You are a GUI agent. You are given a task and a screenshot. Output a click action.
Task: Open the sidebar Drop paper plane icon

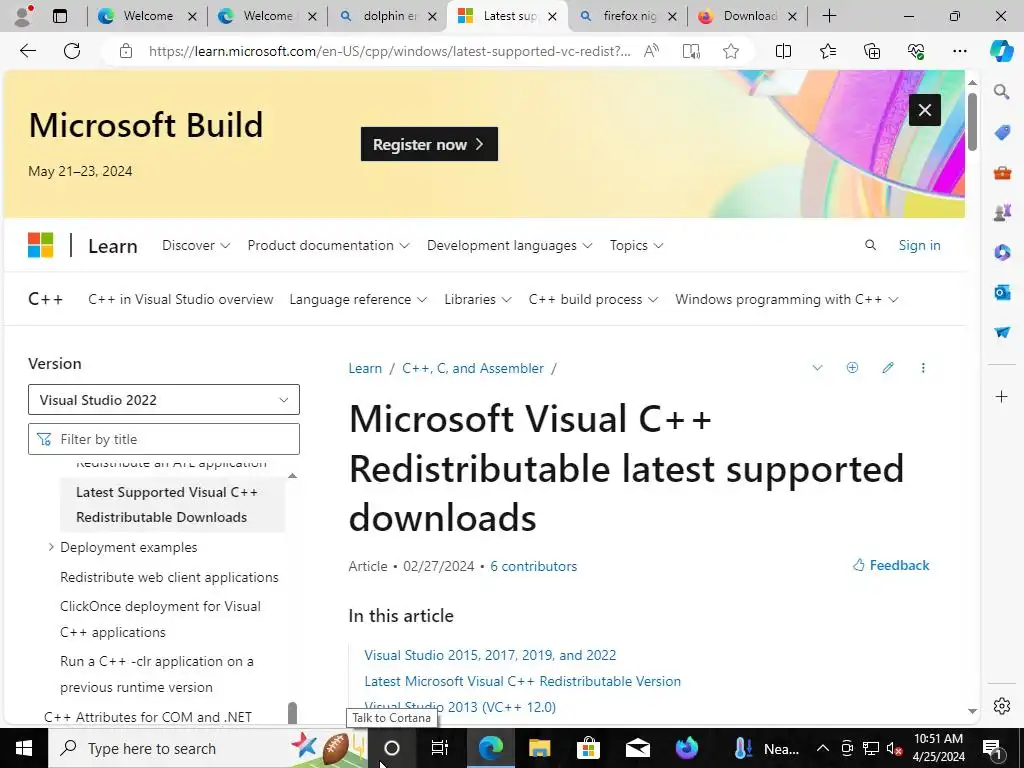[1002, 332]
